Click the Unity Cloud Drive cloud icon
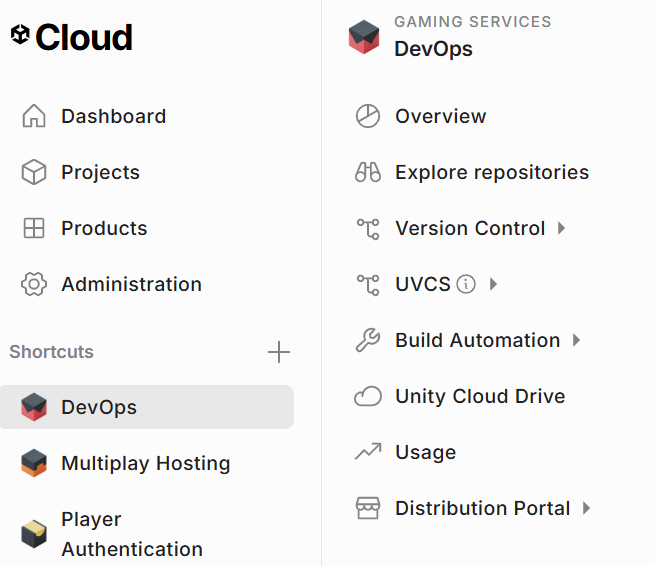Viewport: 655px width, 566px height. pos(368,396)
